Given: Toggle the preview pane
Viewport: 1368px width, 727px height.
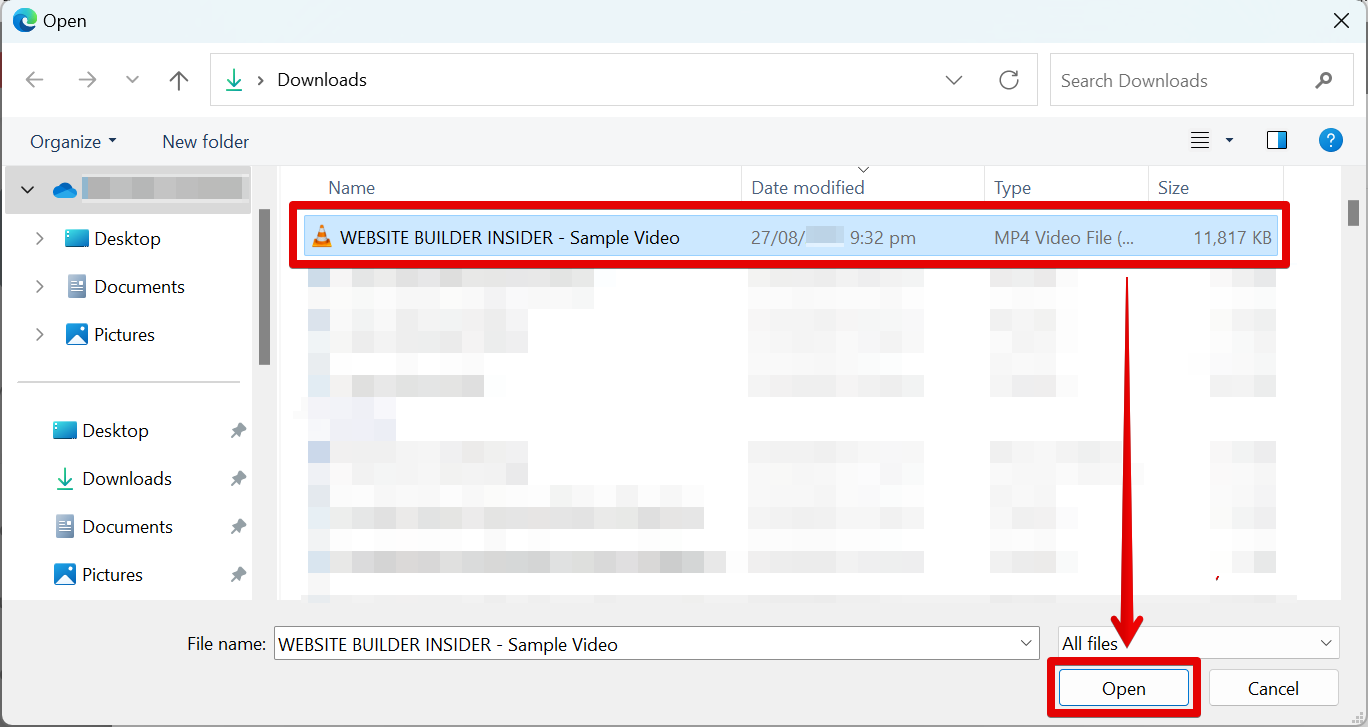Looking at the screenshot, I should click(x=1277, y=140).
